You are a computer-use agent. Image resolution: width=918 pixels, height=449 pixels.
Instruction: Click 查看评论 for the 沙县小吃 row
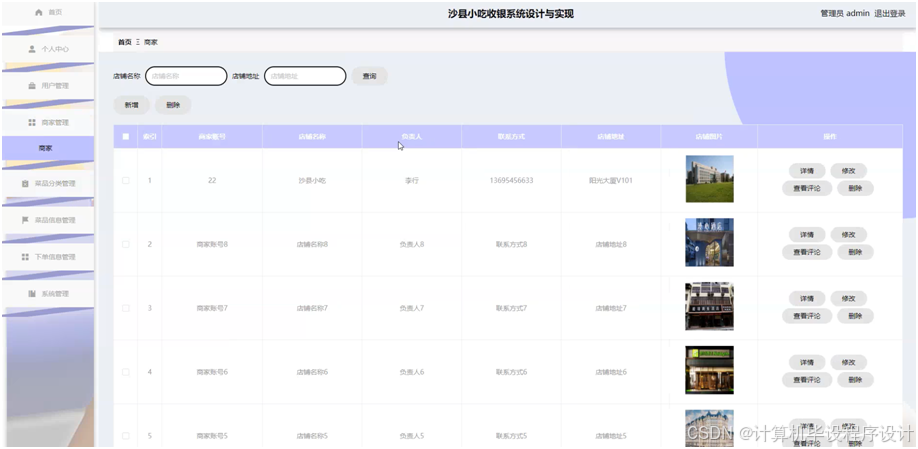pos(807,188)
